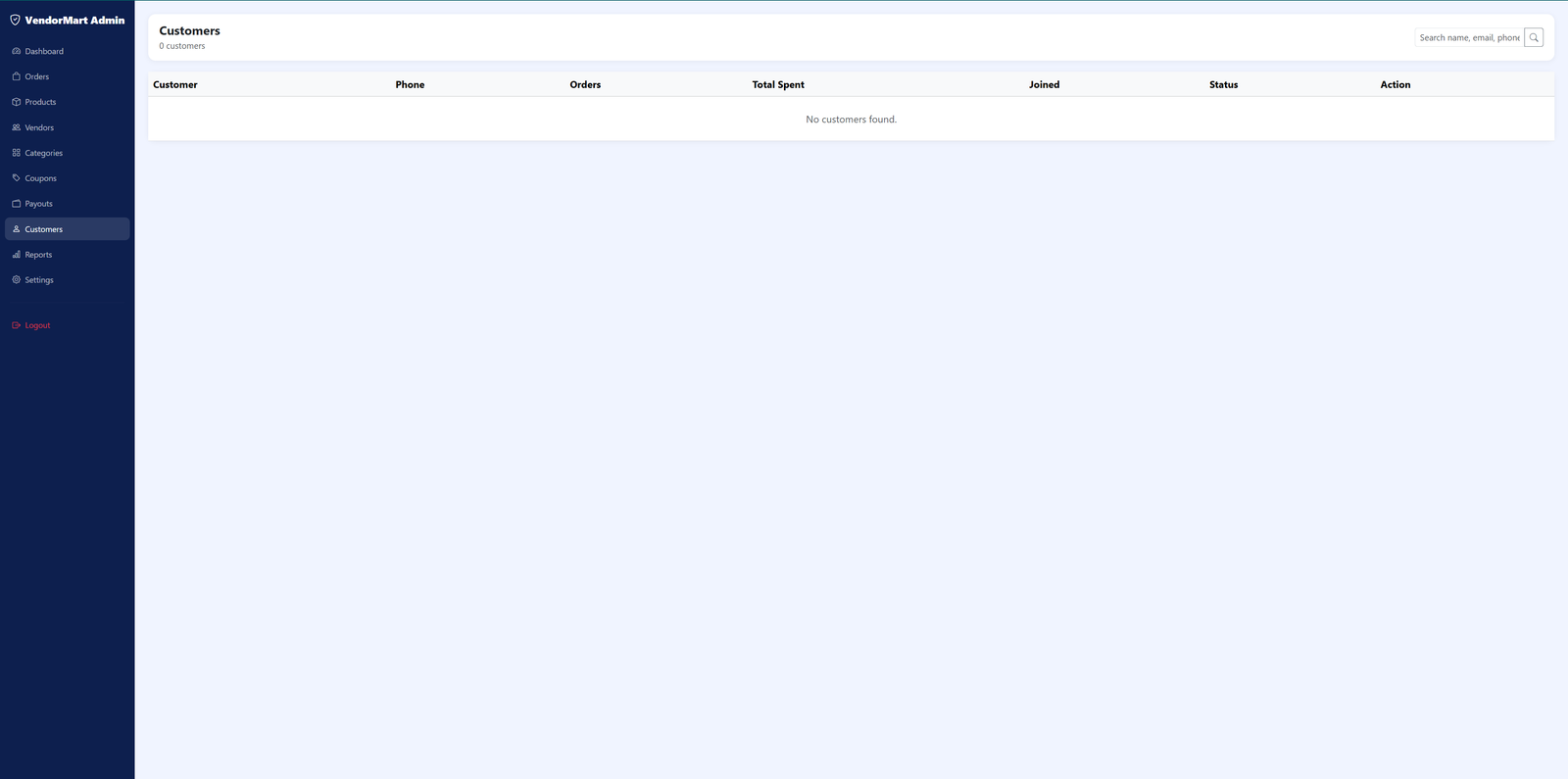This screenshot has height=779, width=1568.
Task: Click the Action column header
Action: coord(1396,84)
